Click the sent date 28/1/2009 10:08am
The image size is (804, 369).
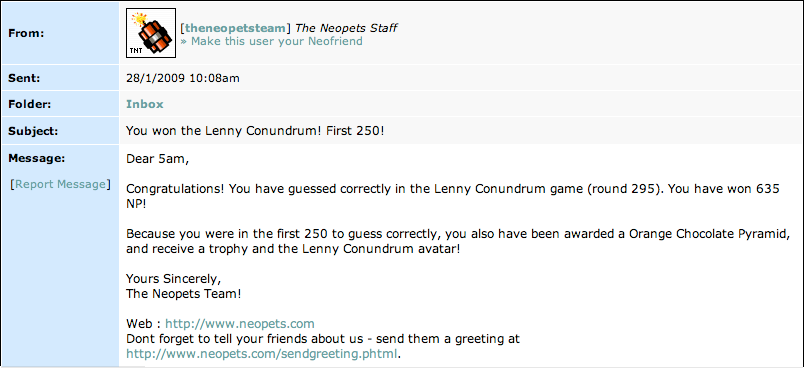pyautogui.click(x=183, y=78)
